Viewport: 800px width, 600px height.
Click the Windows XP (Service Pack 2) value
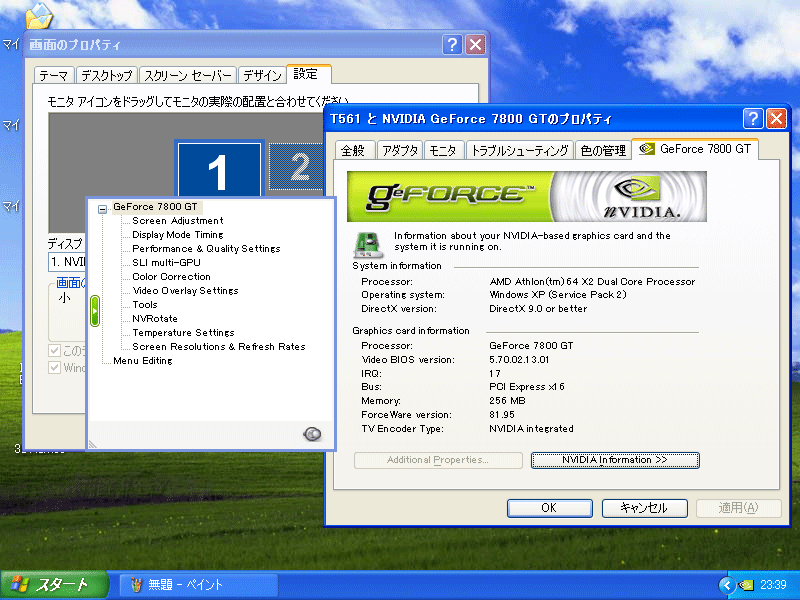tap(558, 295)
